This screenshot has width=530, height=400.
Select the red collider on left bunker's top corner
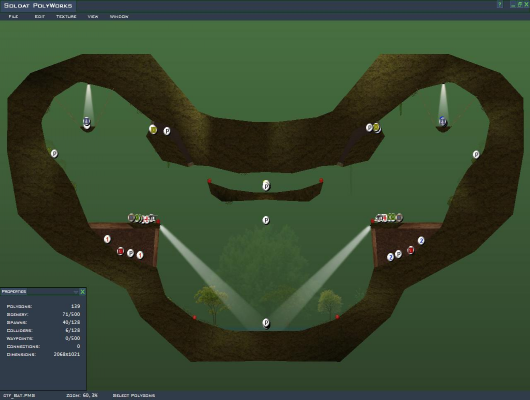click(158, 222)
